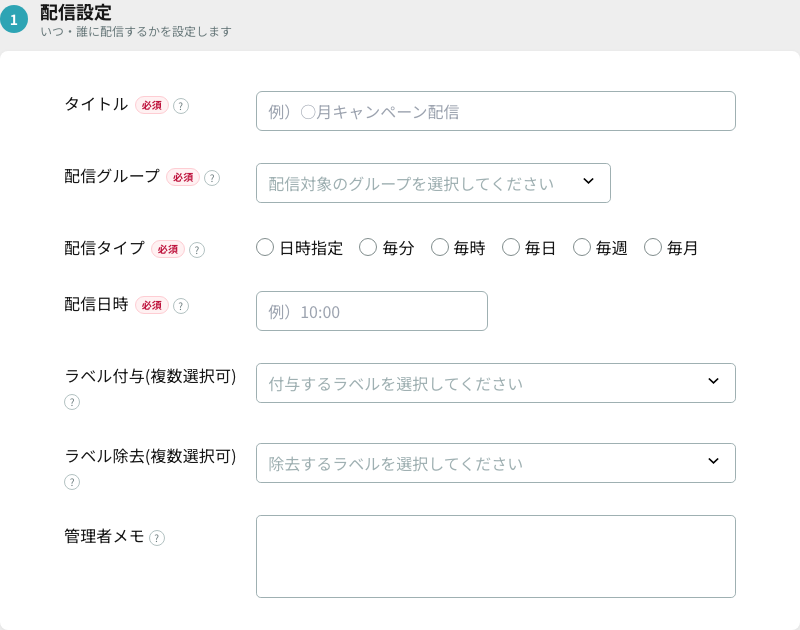The image size is (800, 630).
Task: Open the help icon next to タイトル
Action: [181, 106]
